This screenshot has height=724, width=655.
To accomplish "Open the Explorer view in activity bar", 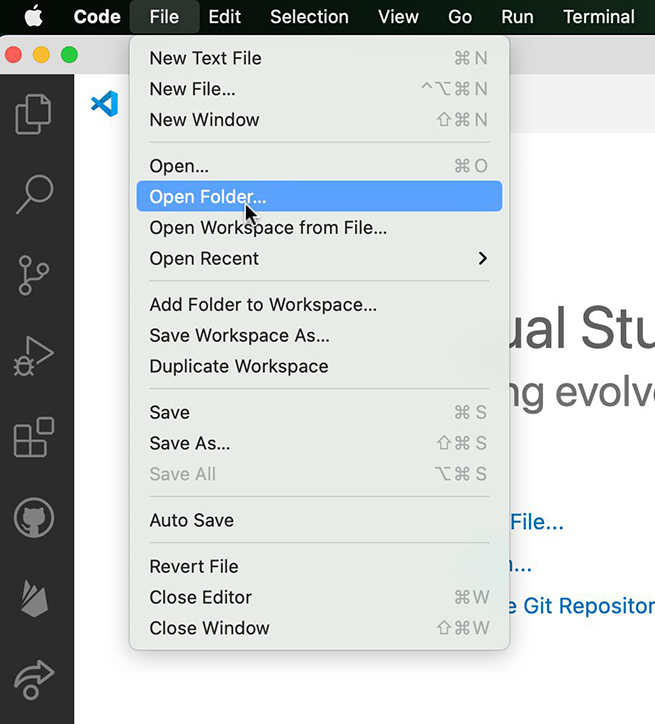I will 34,114.
